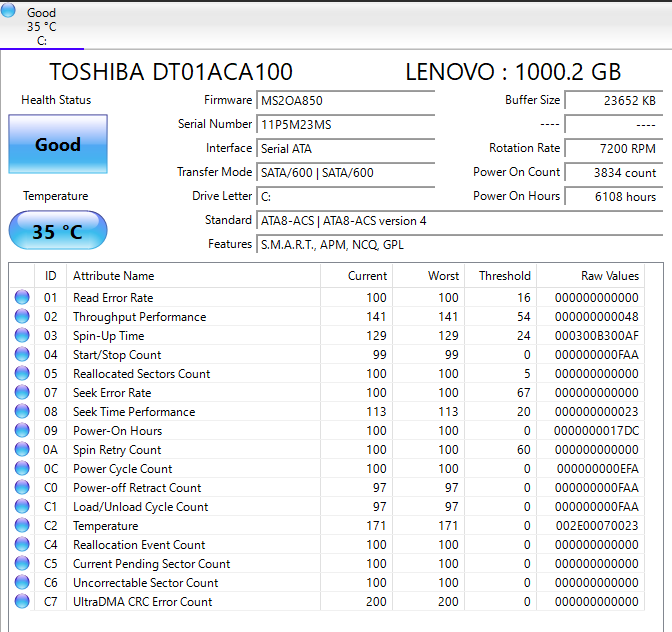Click the status orb for UltraDMA CRC Error Count

coord(22,601)
